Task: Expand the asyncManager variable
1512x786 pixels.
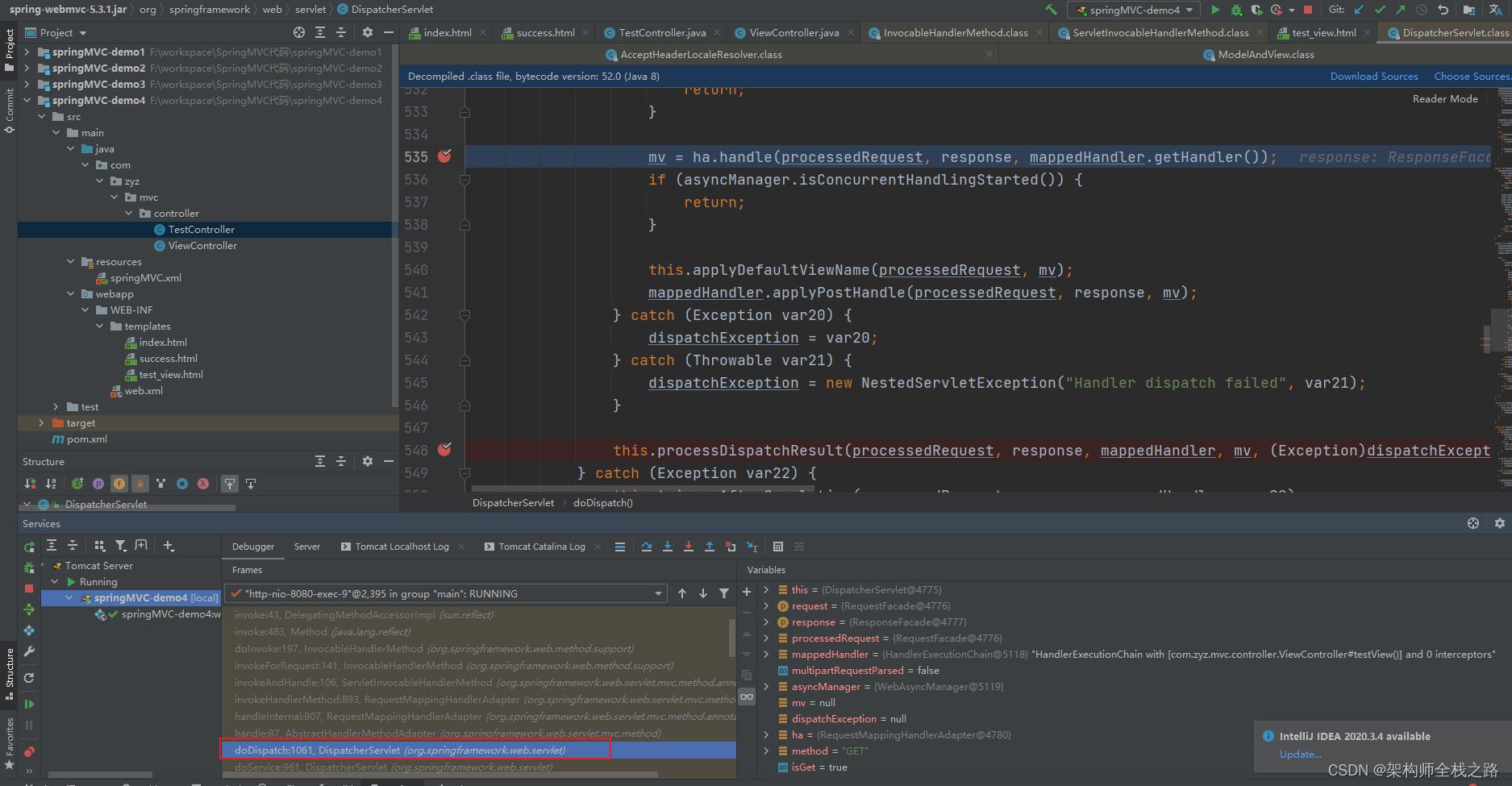Action: coord(766,686)
